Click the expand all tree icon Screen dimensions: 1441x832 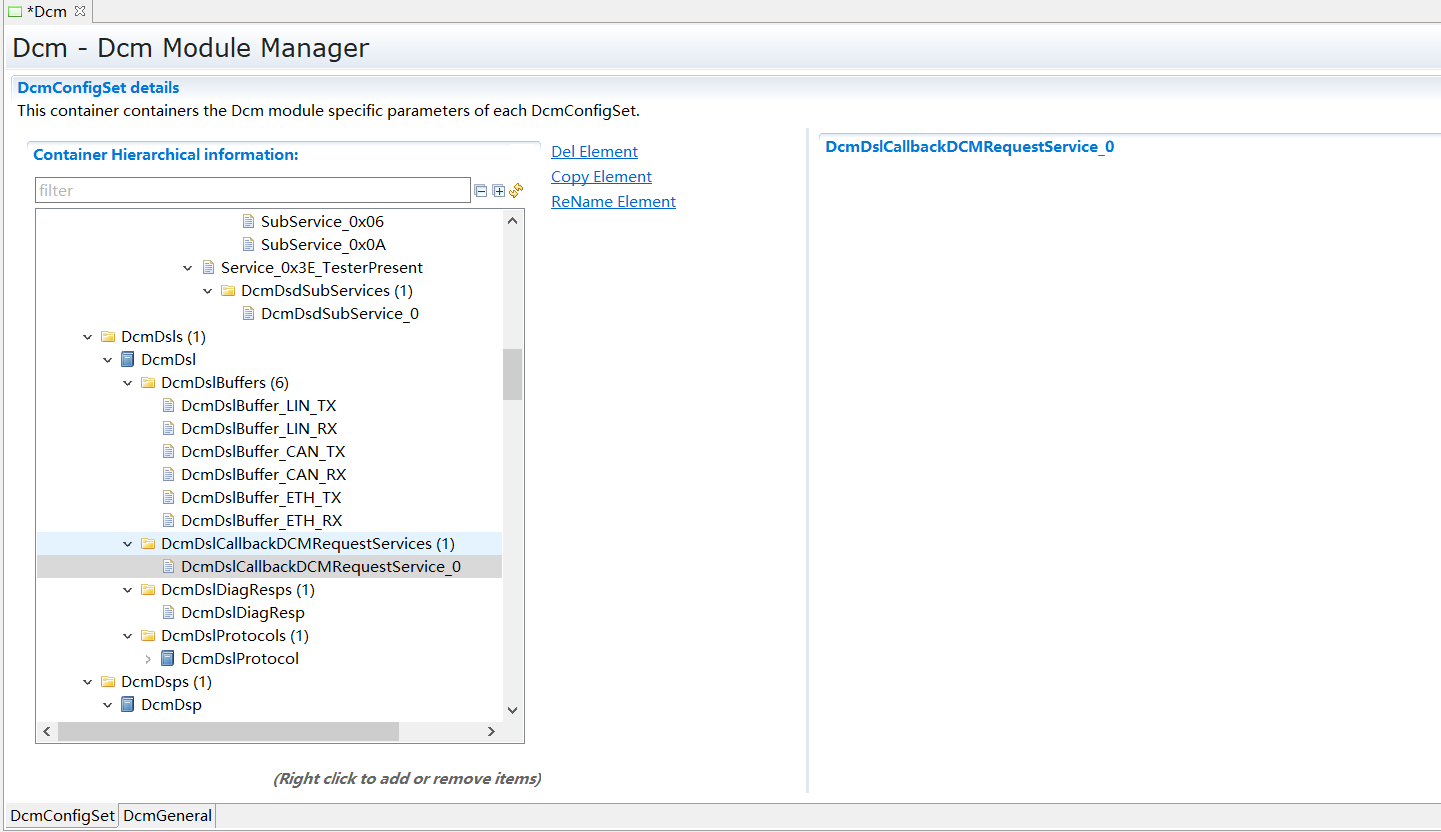pyautogui.click(x=499, y=190)
